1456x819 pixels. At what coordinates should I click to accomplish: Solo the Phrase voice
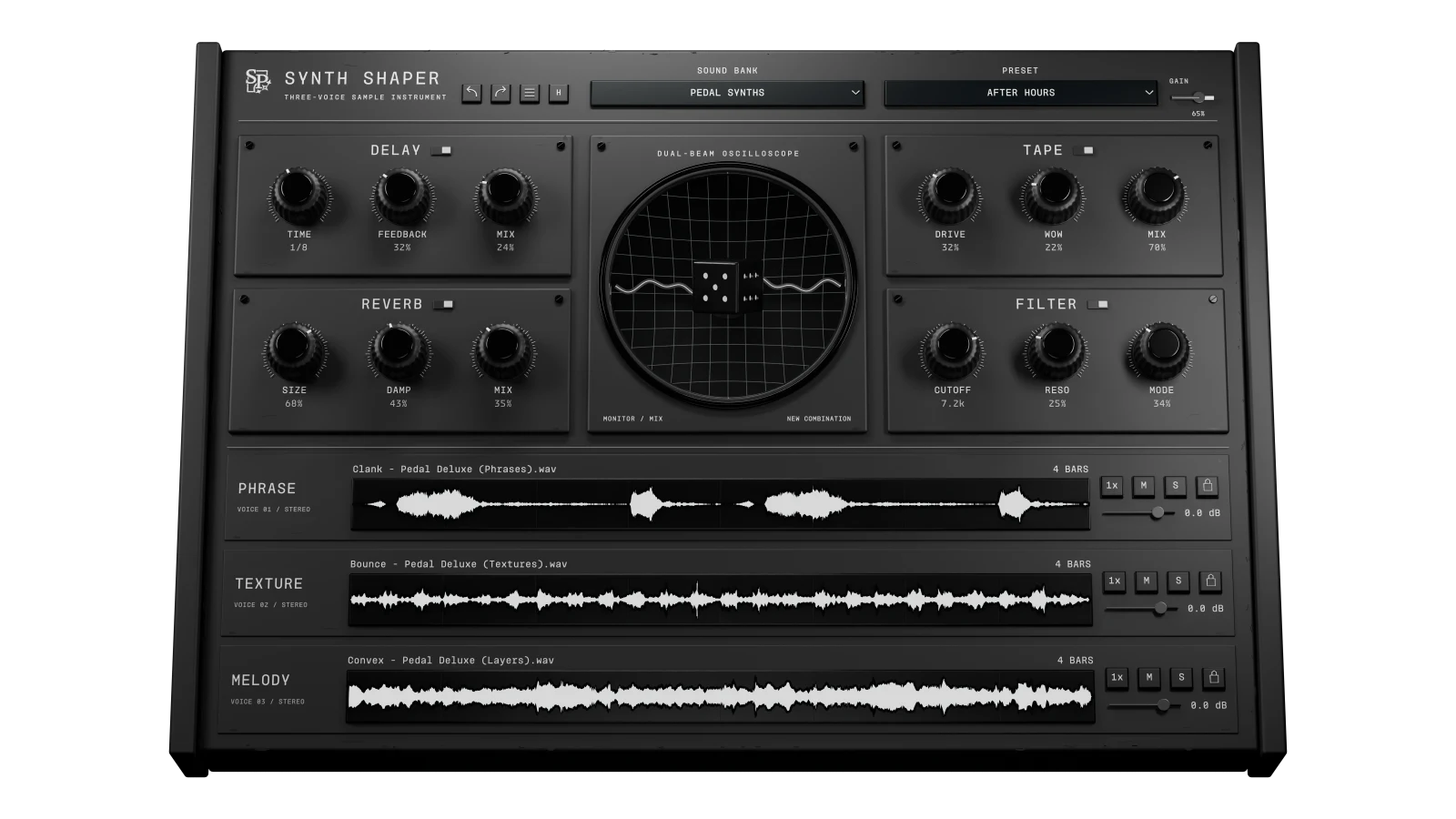point(1176,486)
